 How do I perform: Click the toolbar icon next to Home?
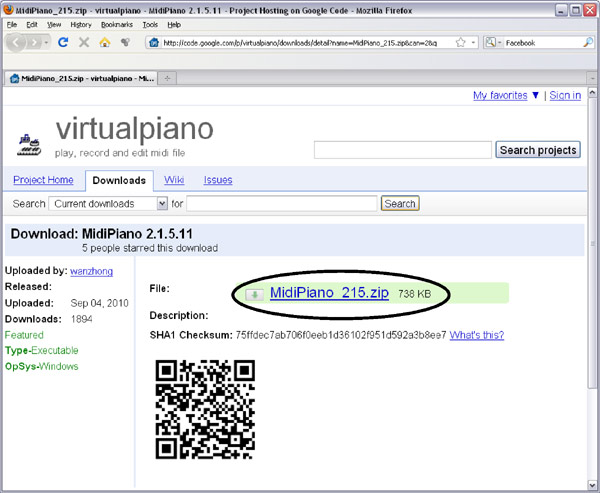(x=125, y=42)
